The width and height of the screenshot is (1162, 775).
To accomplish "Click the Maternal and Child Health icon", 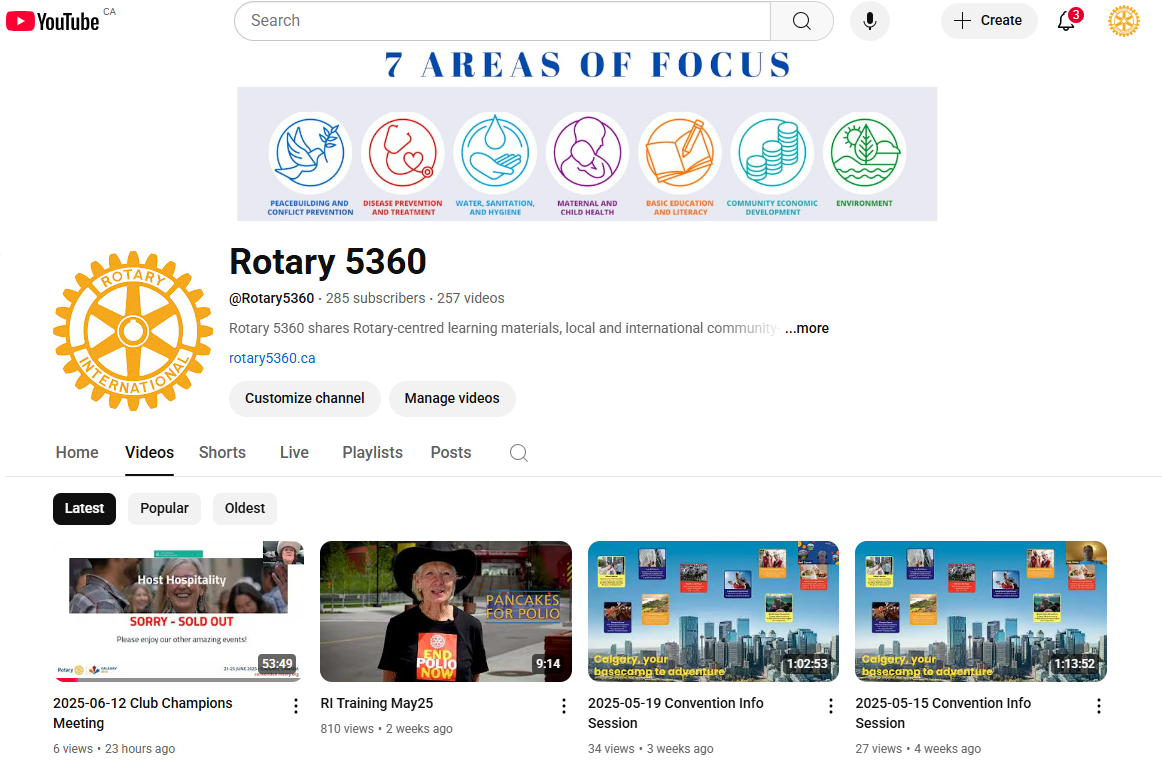I will pyautogui.click(x=587, y=153).
